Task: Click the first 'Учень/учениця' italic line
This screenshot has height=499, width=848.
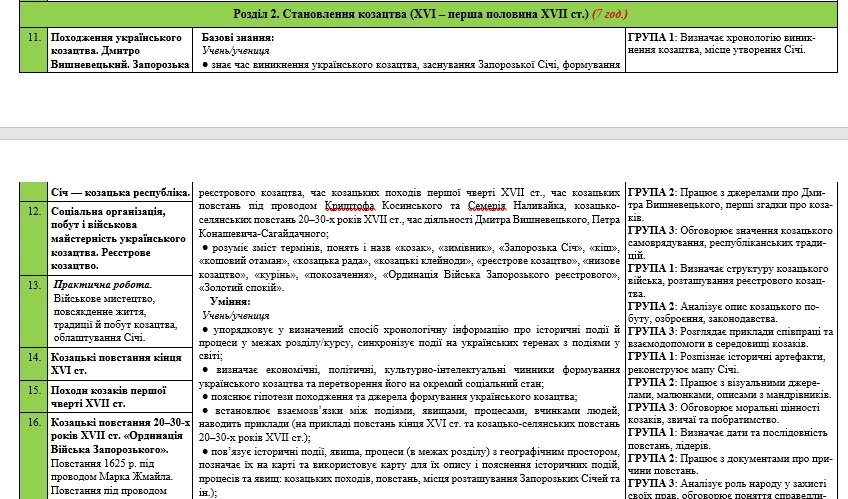Action: pyautogui.click(x=235, y=51)
